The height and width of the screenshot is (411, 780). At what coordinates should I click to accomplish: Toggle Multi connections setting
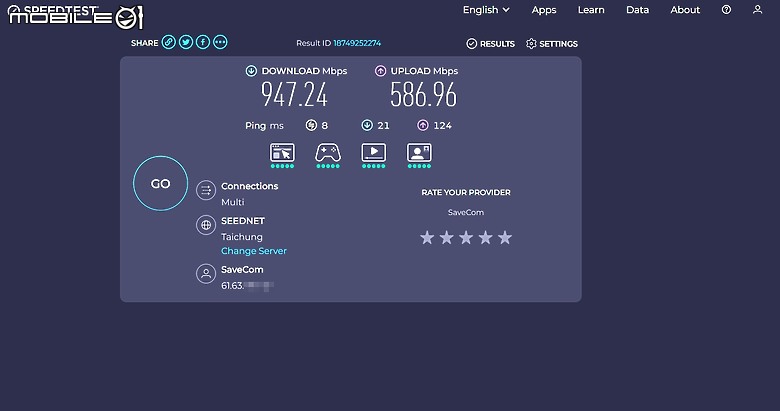(233, 202)
